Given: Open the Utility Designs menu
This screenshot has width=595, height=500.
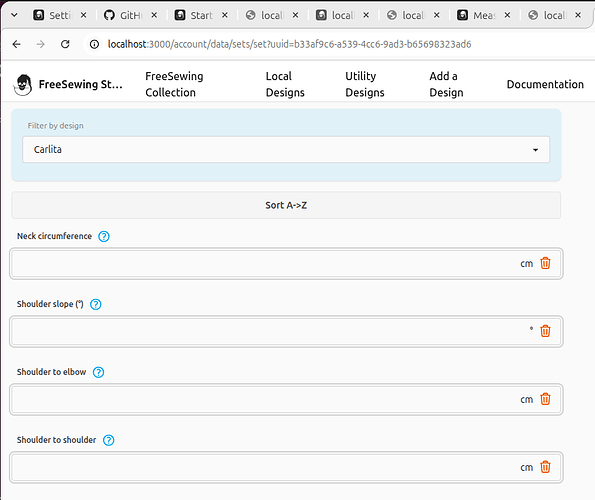Looking at the screenshot, I should (x=365, y=84).
